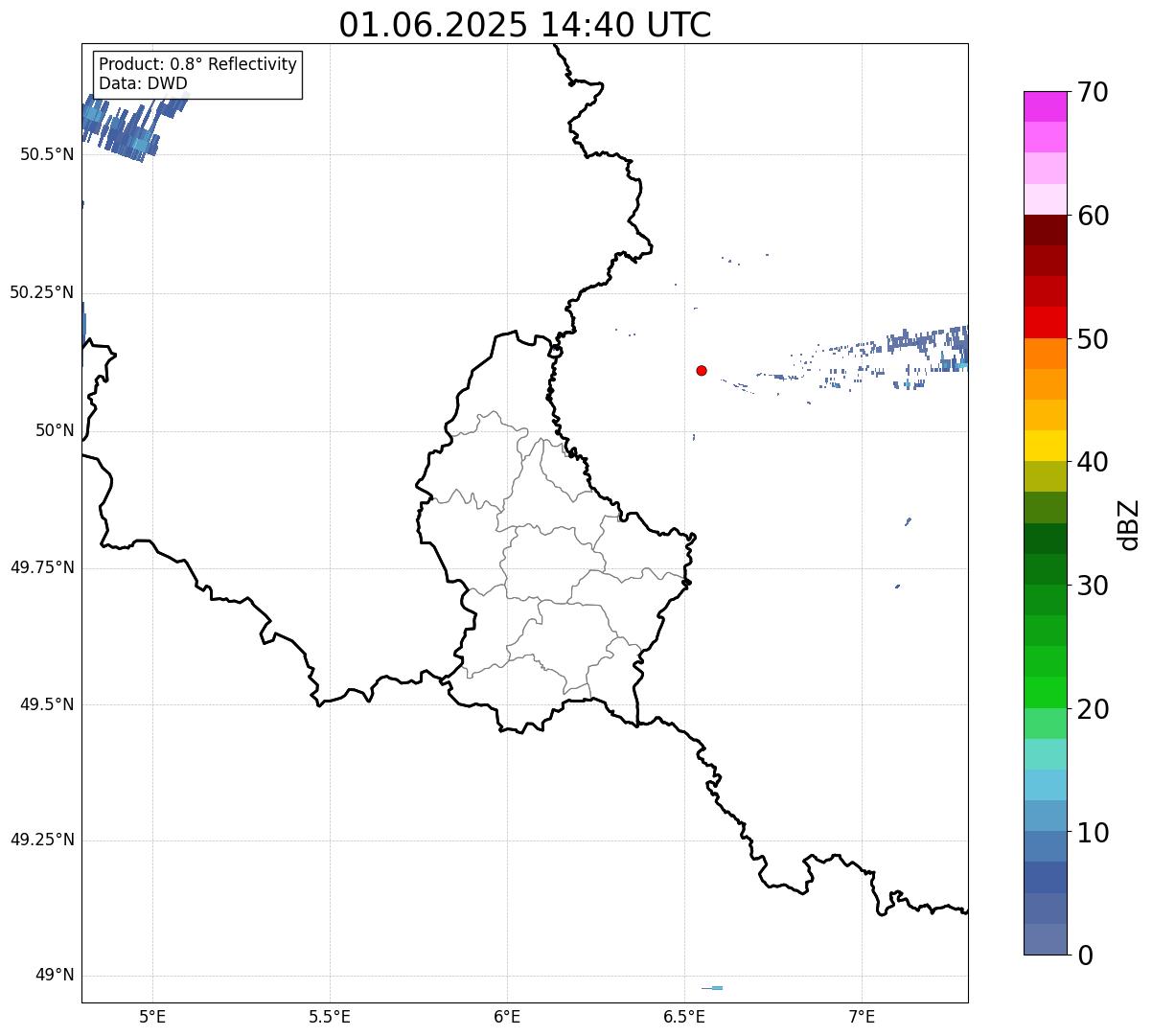Screen dimensions: 1152x1036
Task: Click the colorbar tick label 30
Action: coord(1094,586)
